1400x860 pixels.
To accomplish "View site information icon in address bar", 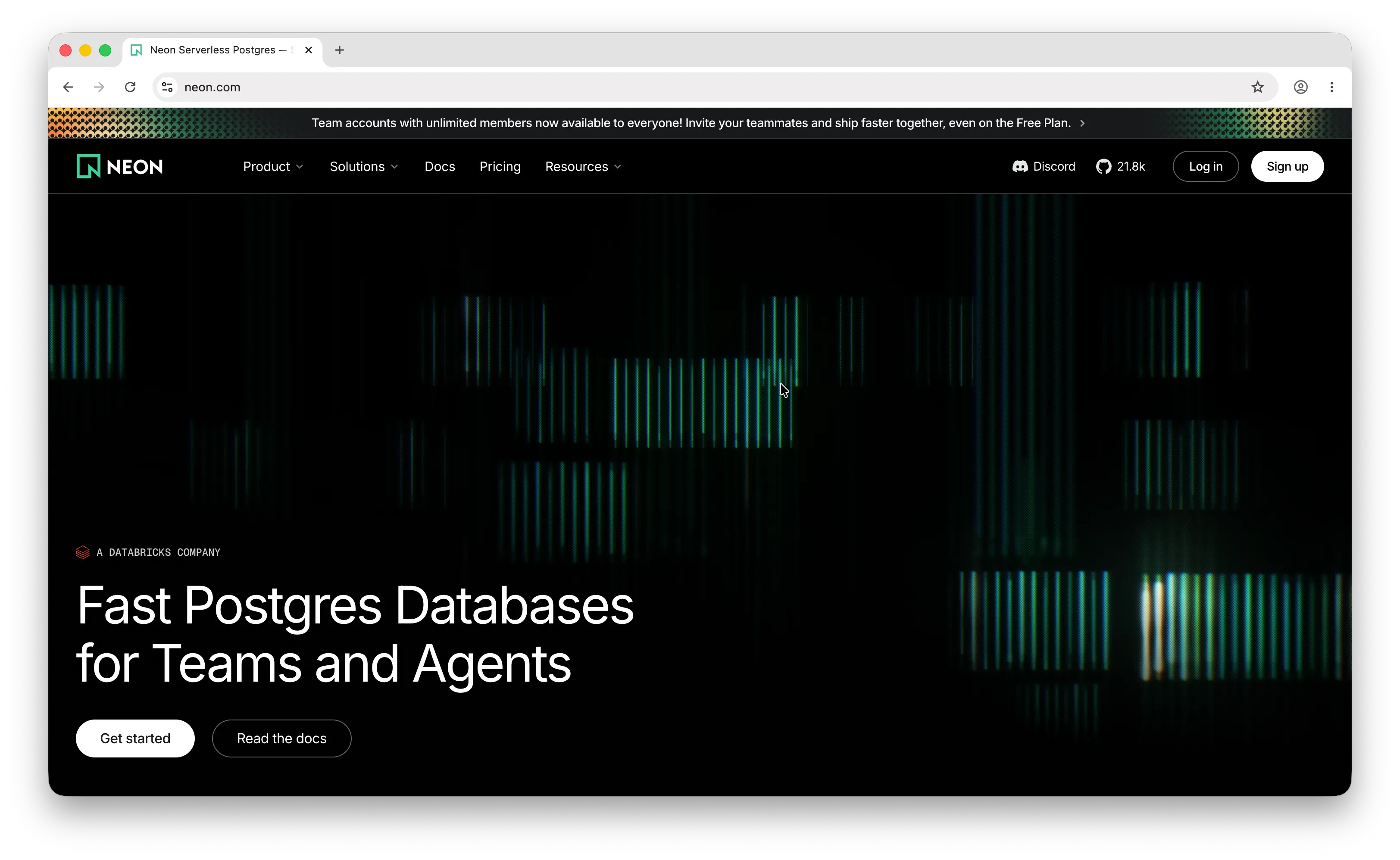I will 167,87.
